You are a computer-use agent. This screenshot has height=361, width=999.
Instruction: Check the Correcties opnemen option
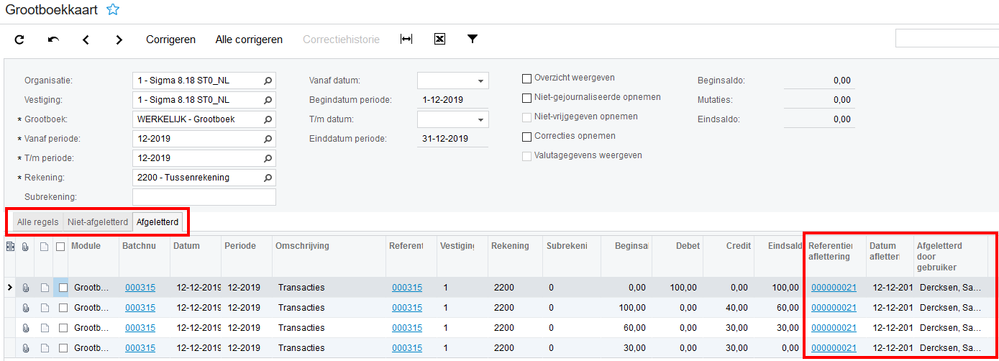pyautogui.click(x=527, y=136)
